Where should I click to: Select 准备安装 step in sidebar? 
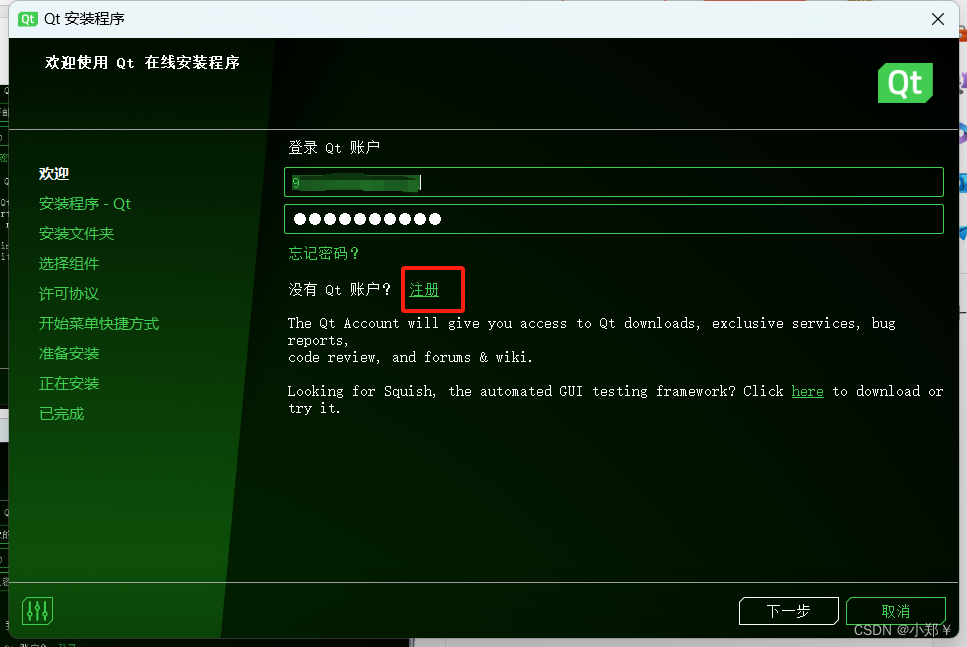[69, 353]
